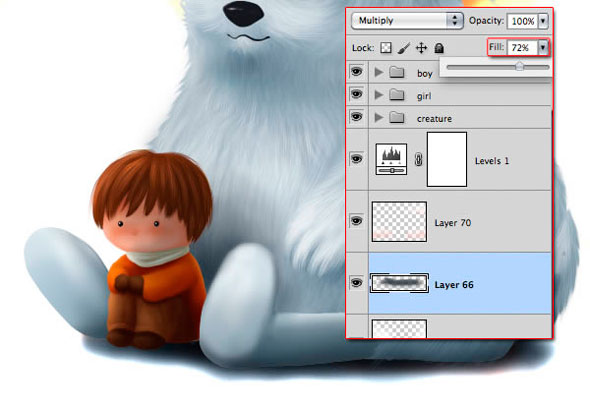Select the boy group folder icon
Viewport: 590px width, 407px height.
click(x=397, y=72)
